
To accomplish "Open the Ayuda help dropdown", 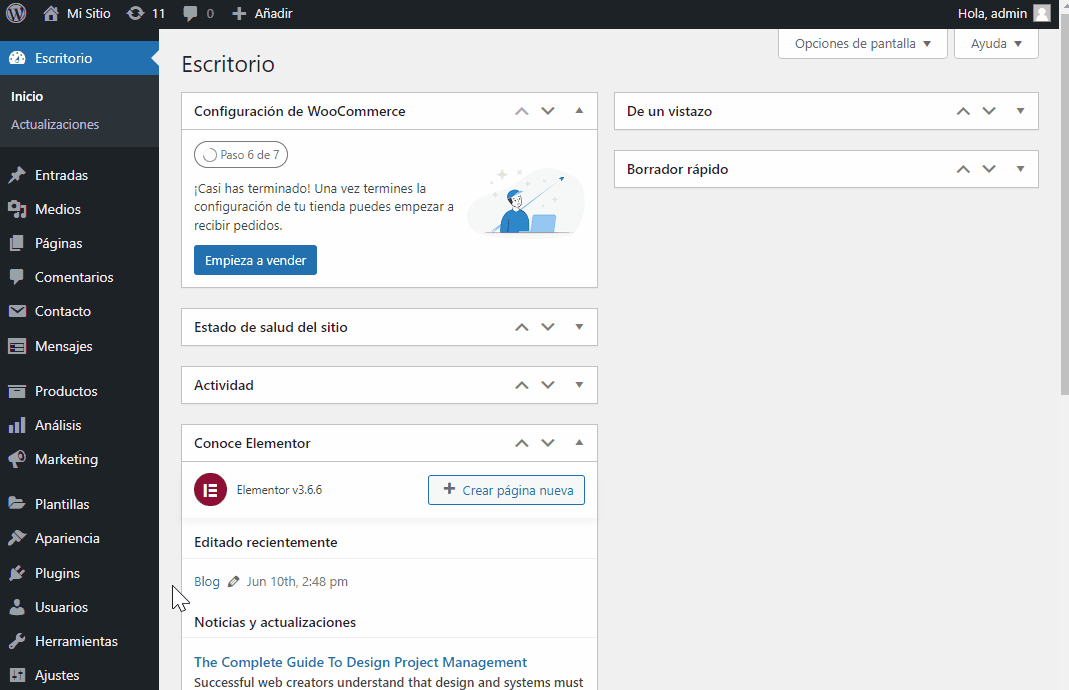I will point(996,44).
